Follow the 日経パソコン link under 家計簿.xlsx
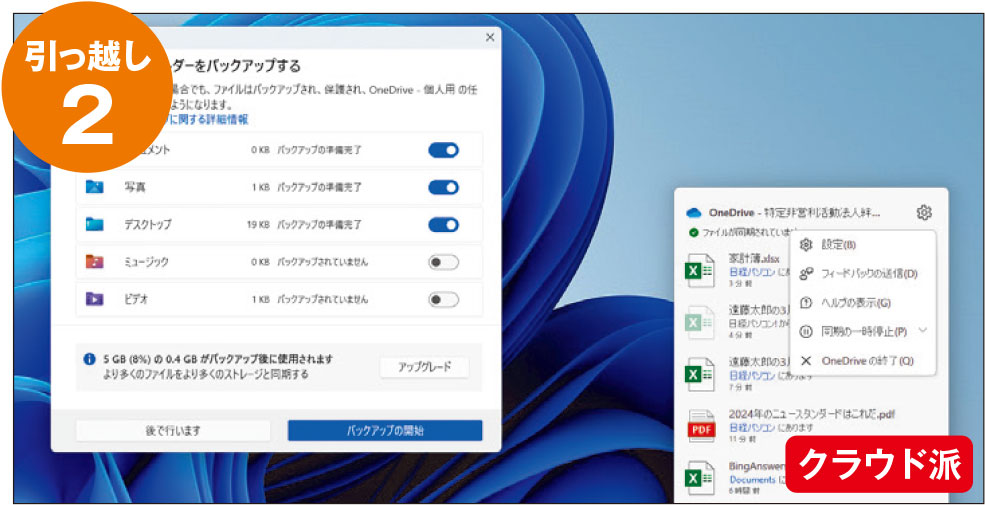This screenshot has height=505, width=985. (751, 271)
